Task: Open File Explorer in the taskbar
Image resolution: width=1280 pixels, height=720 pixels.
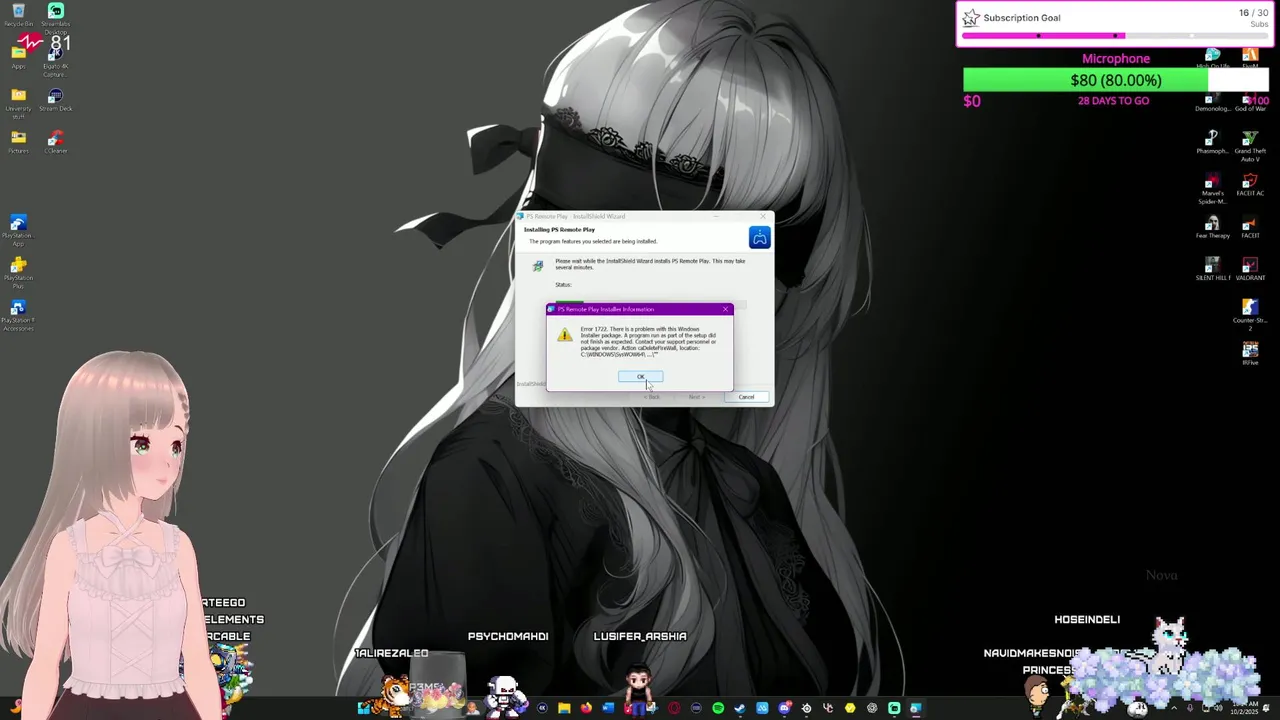Action: point(564,708)
